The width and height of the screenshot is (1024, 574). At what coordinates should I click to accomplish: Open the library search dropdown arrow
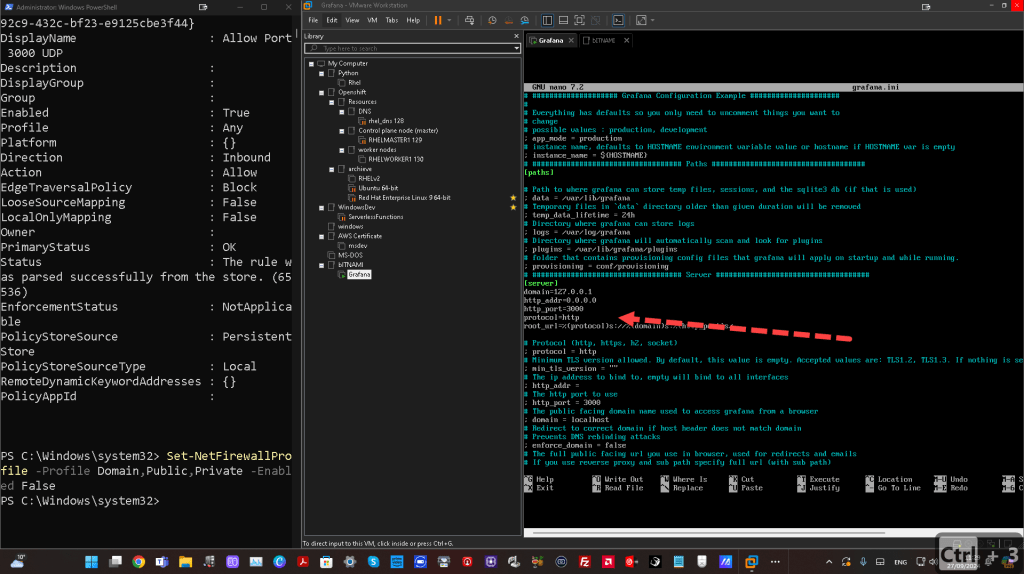[516, 48]
